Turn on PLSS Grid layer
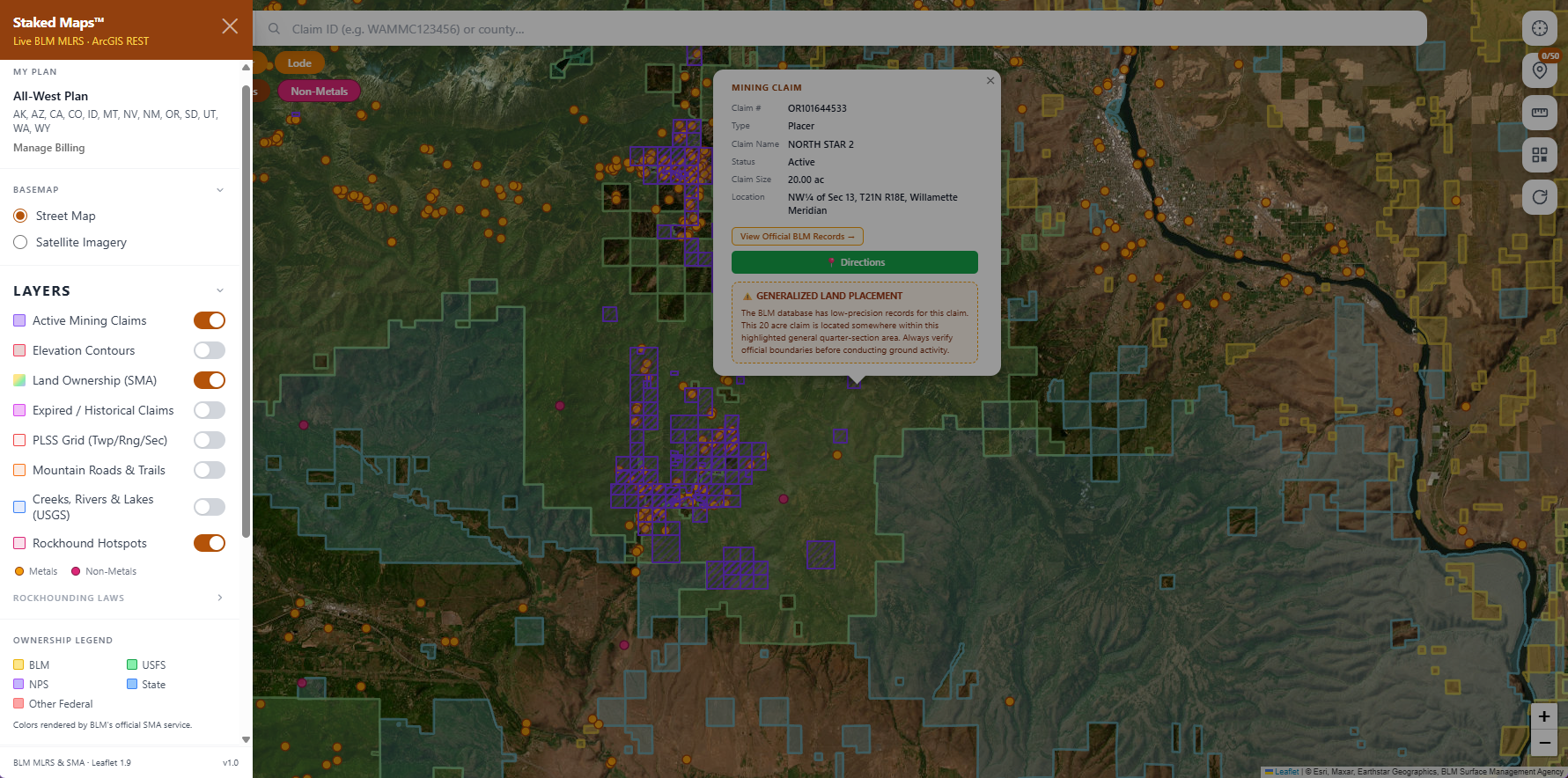Image resolution: width=1568 pixels, height=778 pixels. click(210, 440)
